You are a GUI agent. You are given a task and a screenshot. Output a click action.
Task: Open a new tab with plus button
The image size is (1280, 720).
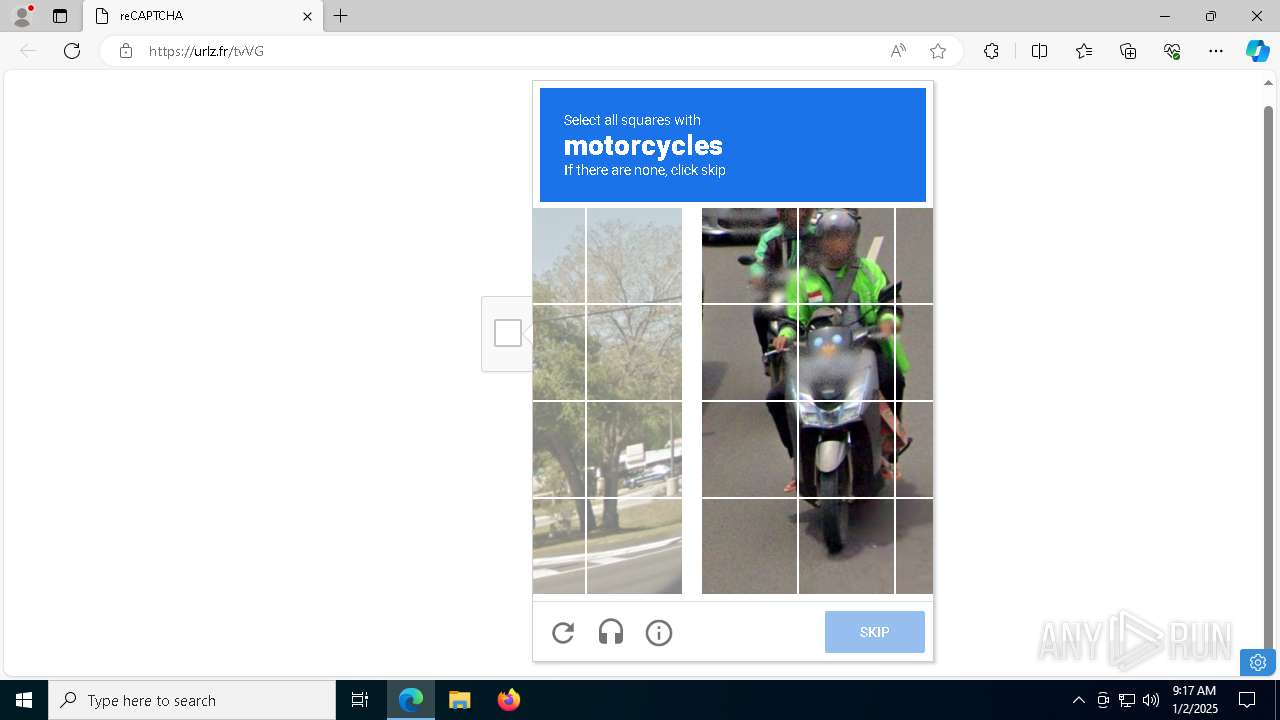tap(341, 16)
